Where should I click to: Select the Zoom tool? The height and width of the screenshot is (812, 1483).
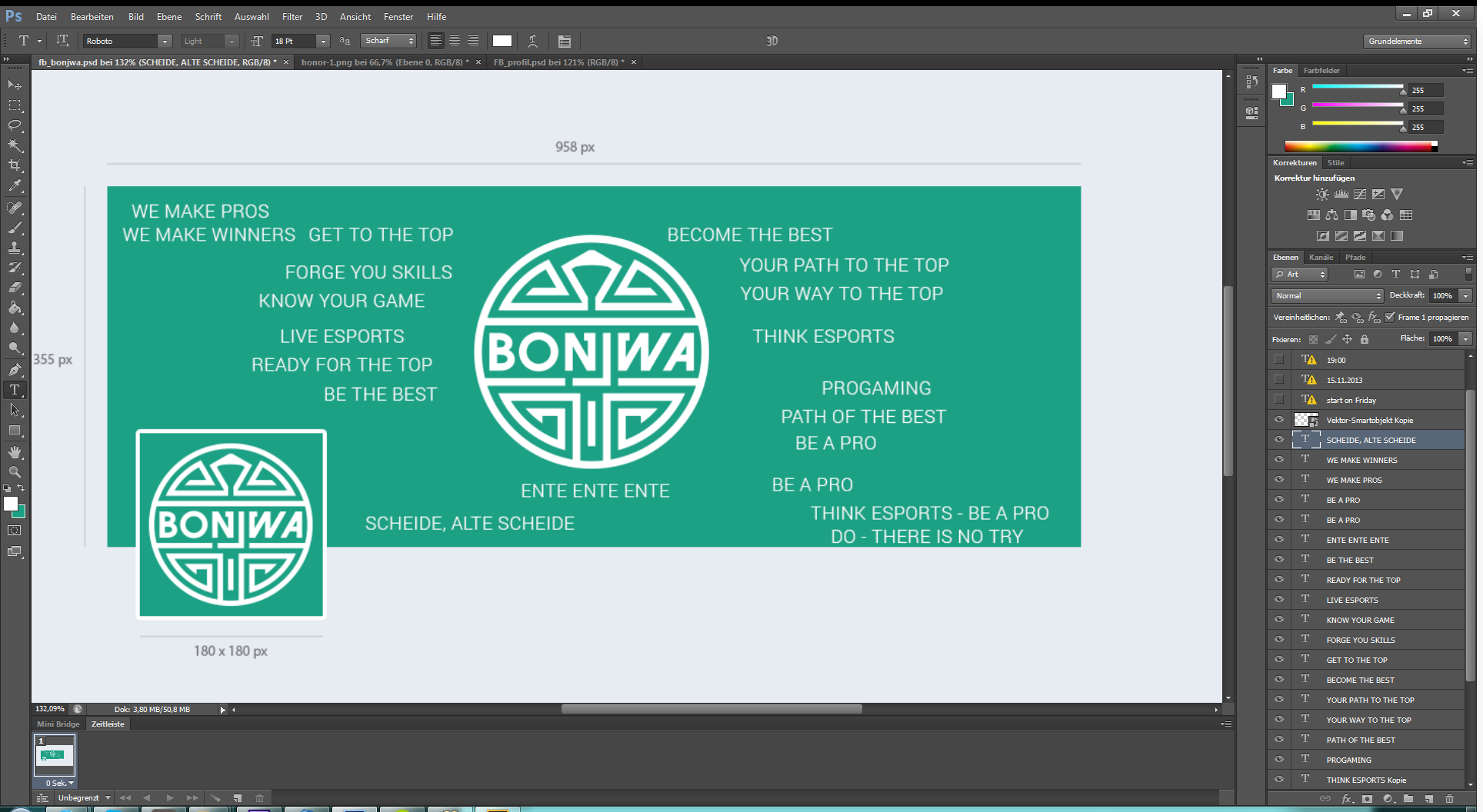click(x=15, y=472)
